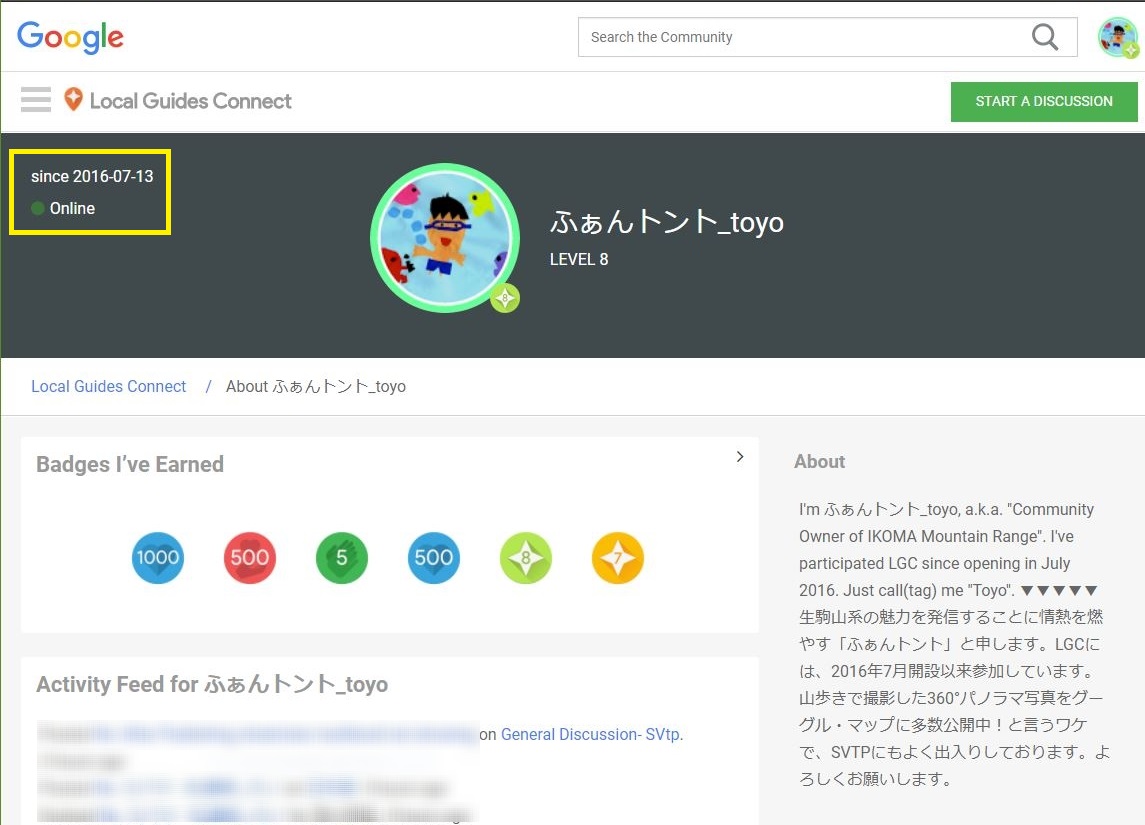This screenshot has width=1145, height=825.
Task: Select the yellow level 7 star badge
Action: tap(618, 558)
